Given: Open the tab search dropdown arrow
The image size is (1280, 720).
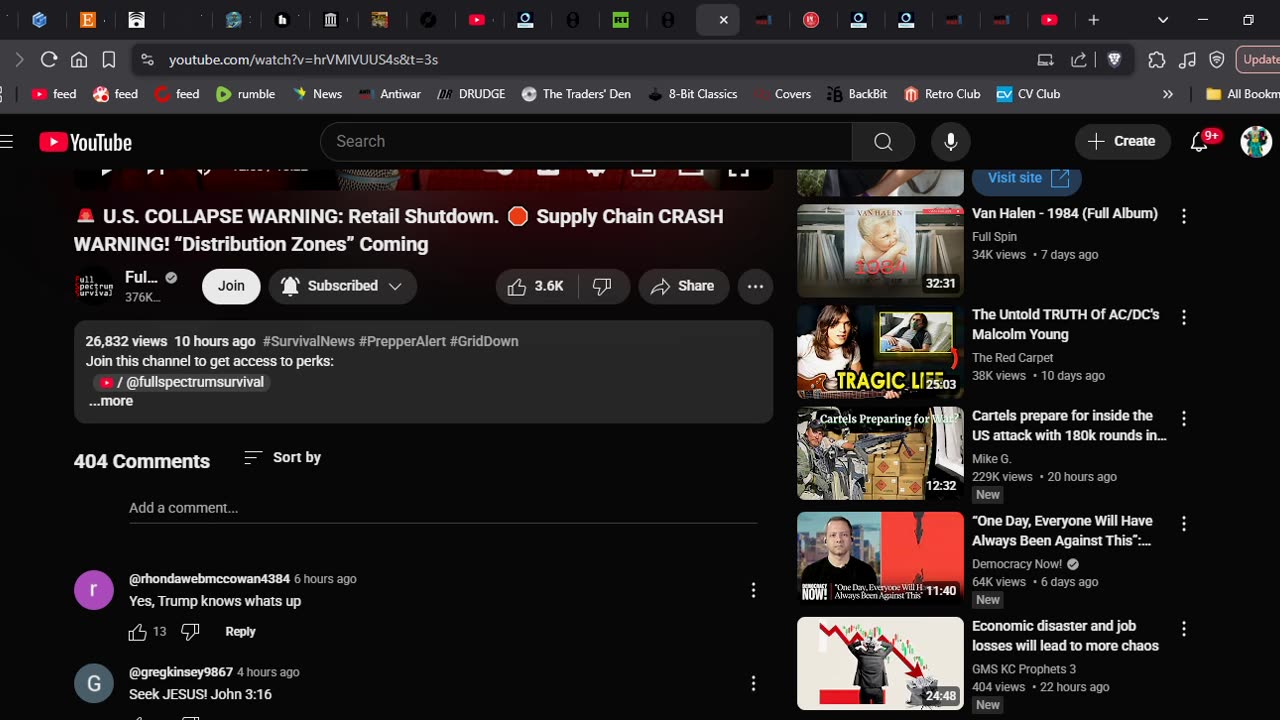Looking at the screenshot, I should (1162, 20).
